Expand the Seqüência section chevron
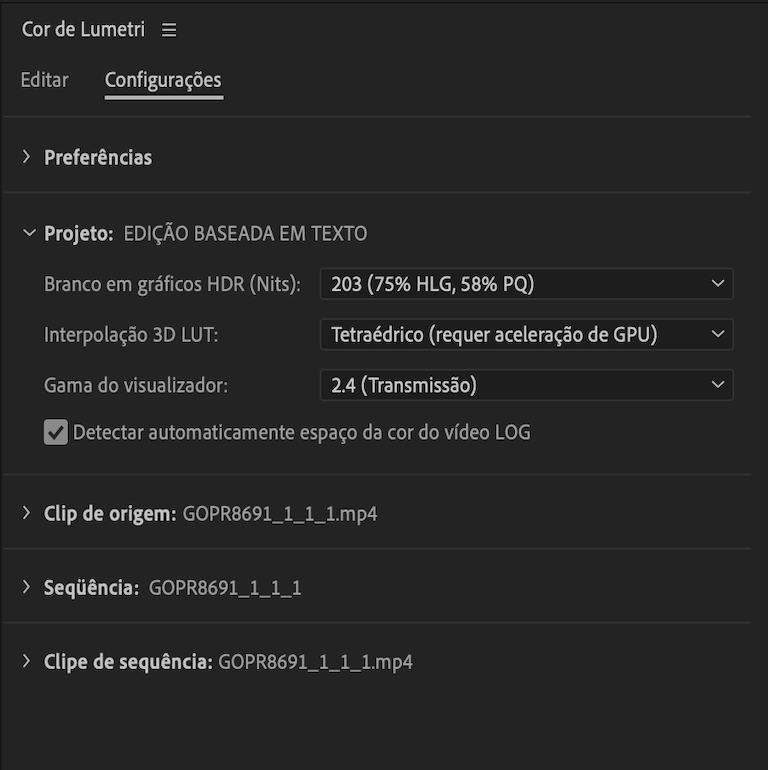Image resolution: width=768 pixels, height=770 pixels. [x=27, y=588]
